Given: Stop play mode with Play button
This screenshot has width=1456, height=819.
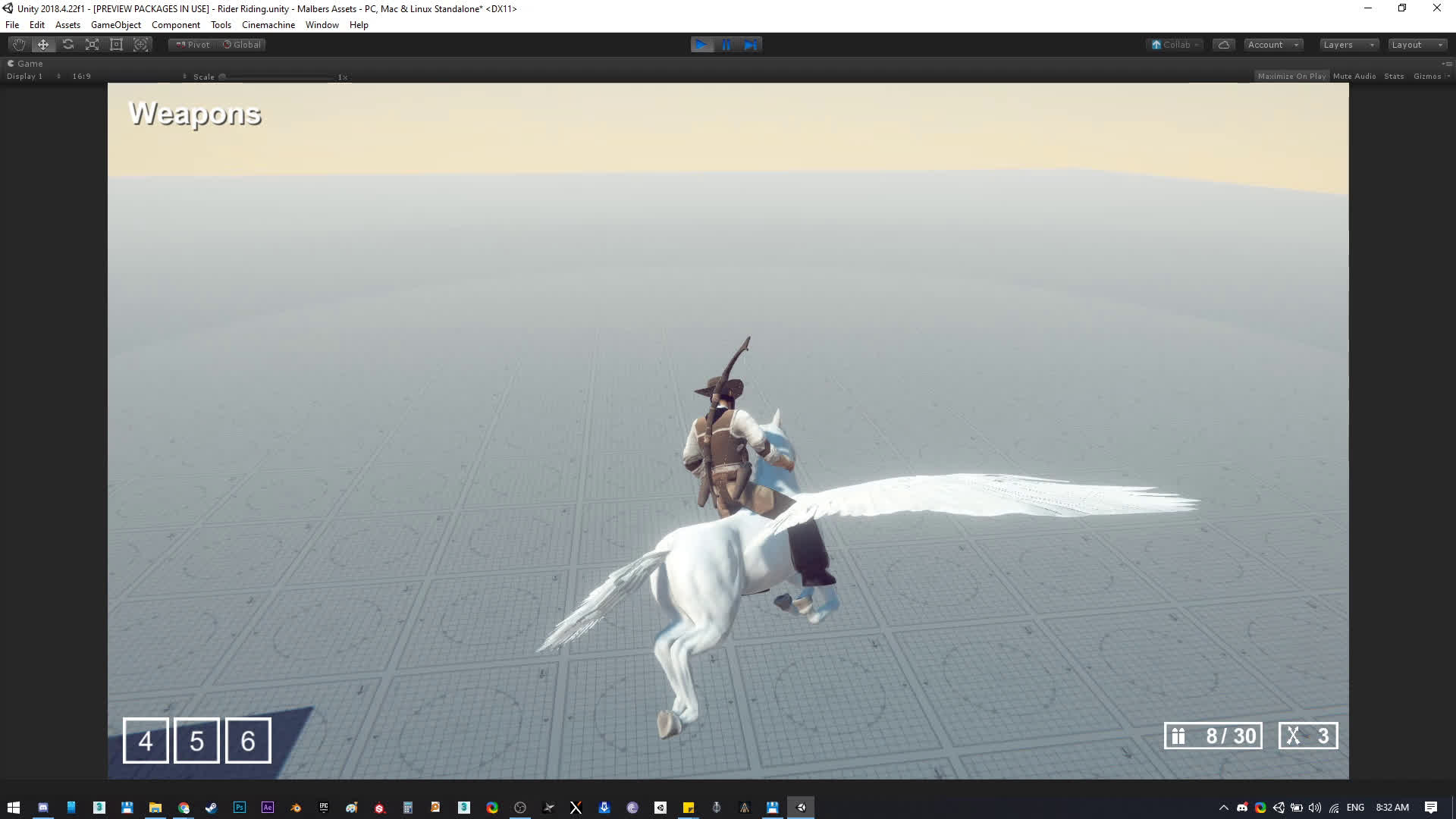Looking at the screenshot, I should click(701, 45).
